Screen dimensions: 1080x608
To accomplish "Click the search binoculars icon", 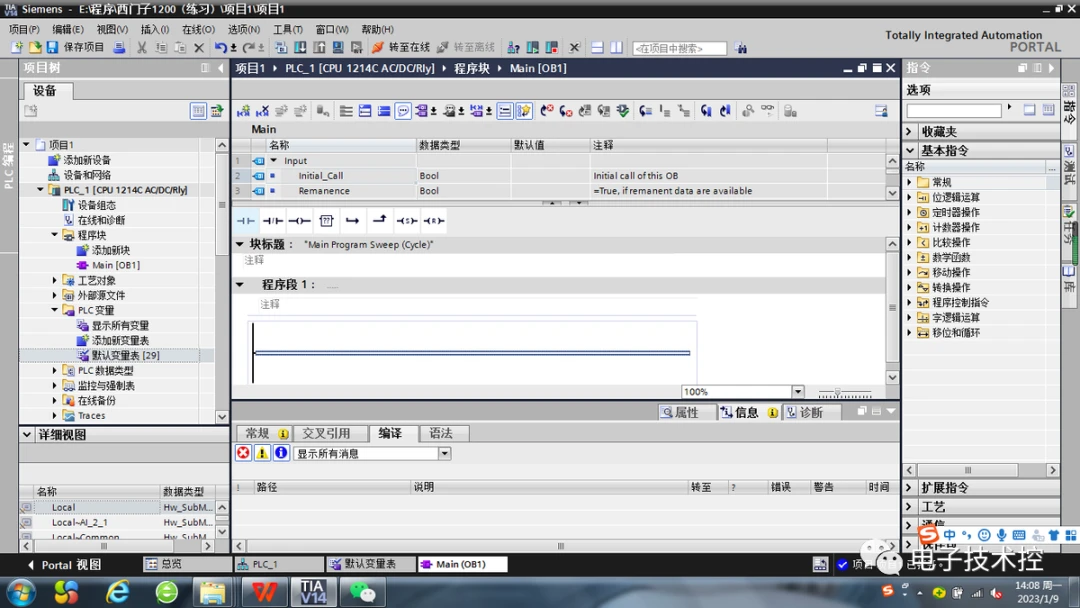I will click(740, 48).
